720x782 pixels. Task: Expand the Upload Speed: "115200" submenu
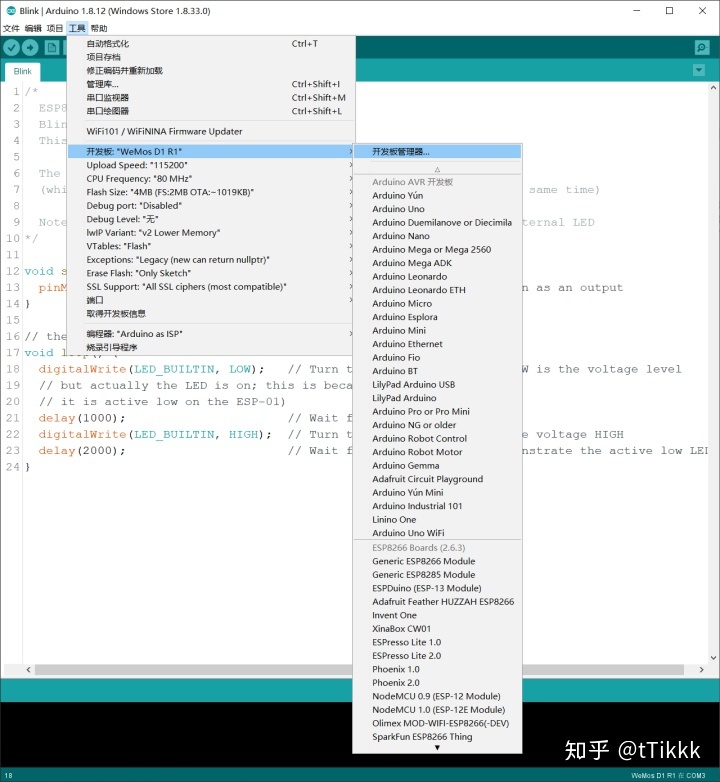(x=211, y=165)
